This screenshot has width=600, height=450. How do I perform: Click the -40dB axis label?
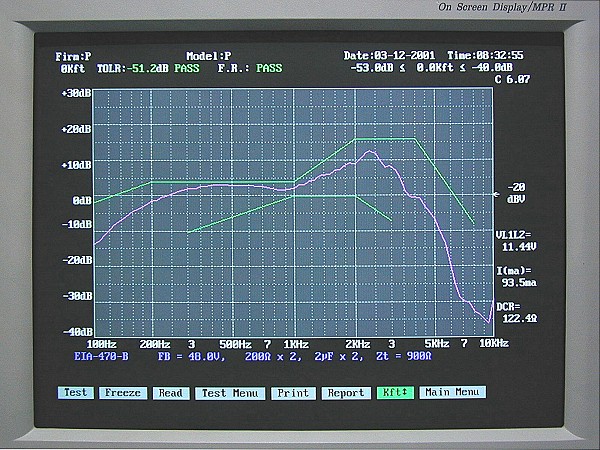click(78, 332)
